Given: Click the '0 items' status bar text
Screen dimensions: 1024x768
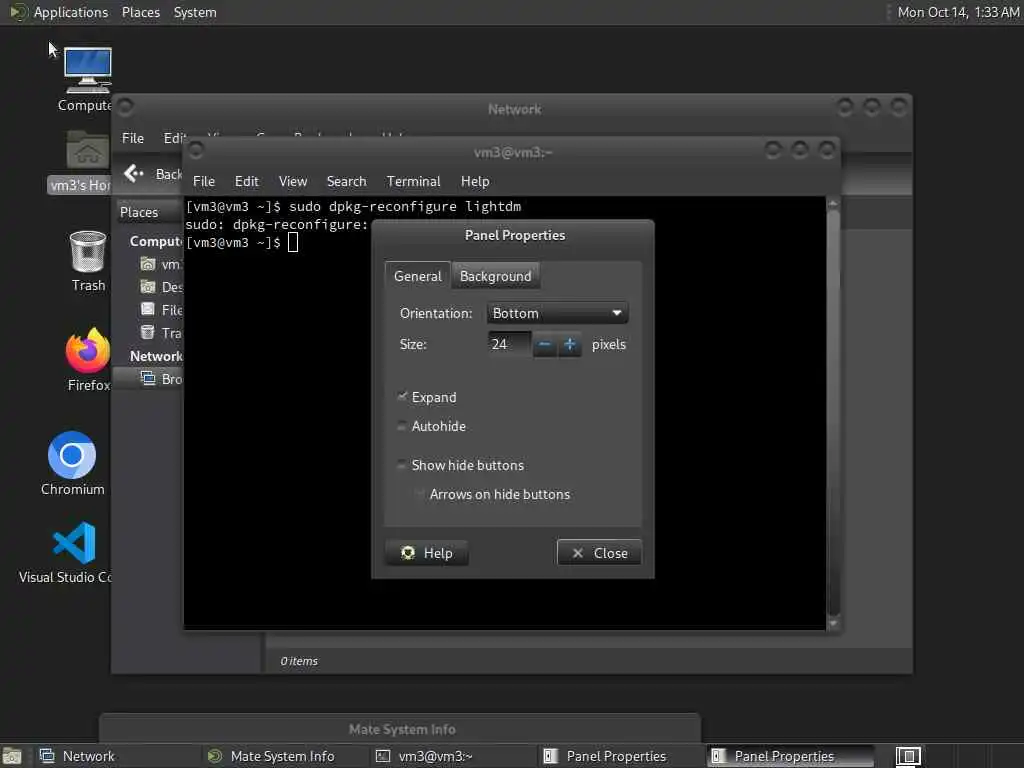Looking at the screenshot, I should [x=299, y=661].
